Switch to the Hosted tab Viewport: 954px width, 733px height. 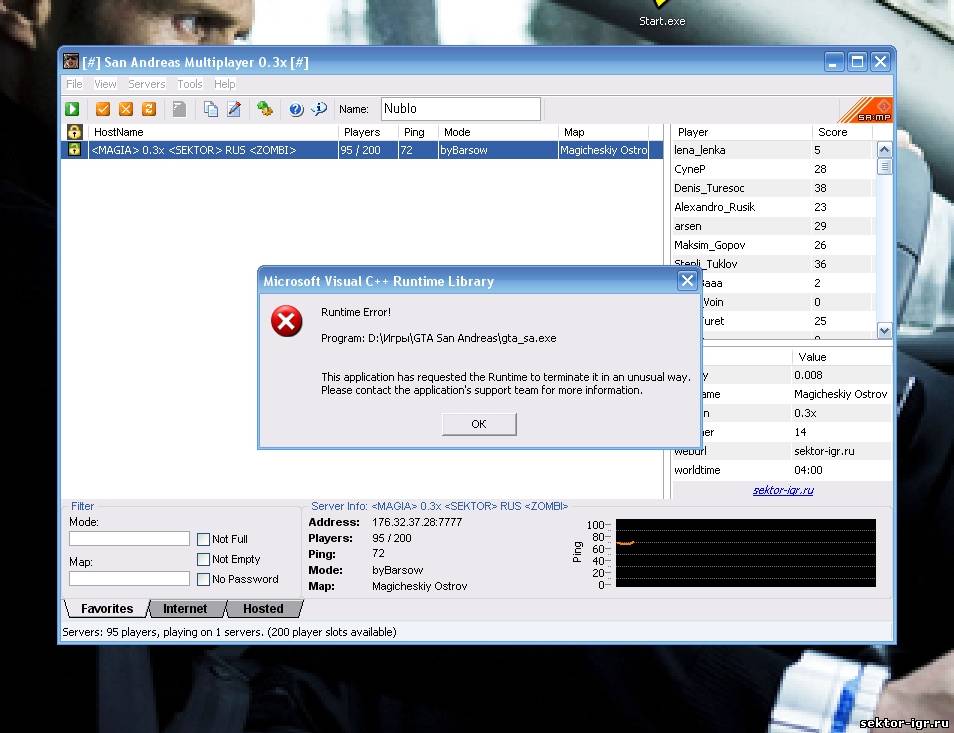click(x=263, y=608)
